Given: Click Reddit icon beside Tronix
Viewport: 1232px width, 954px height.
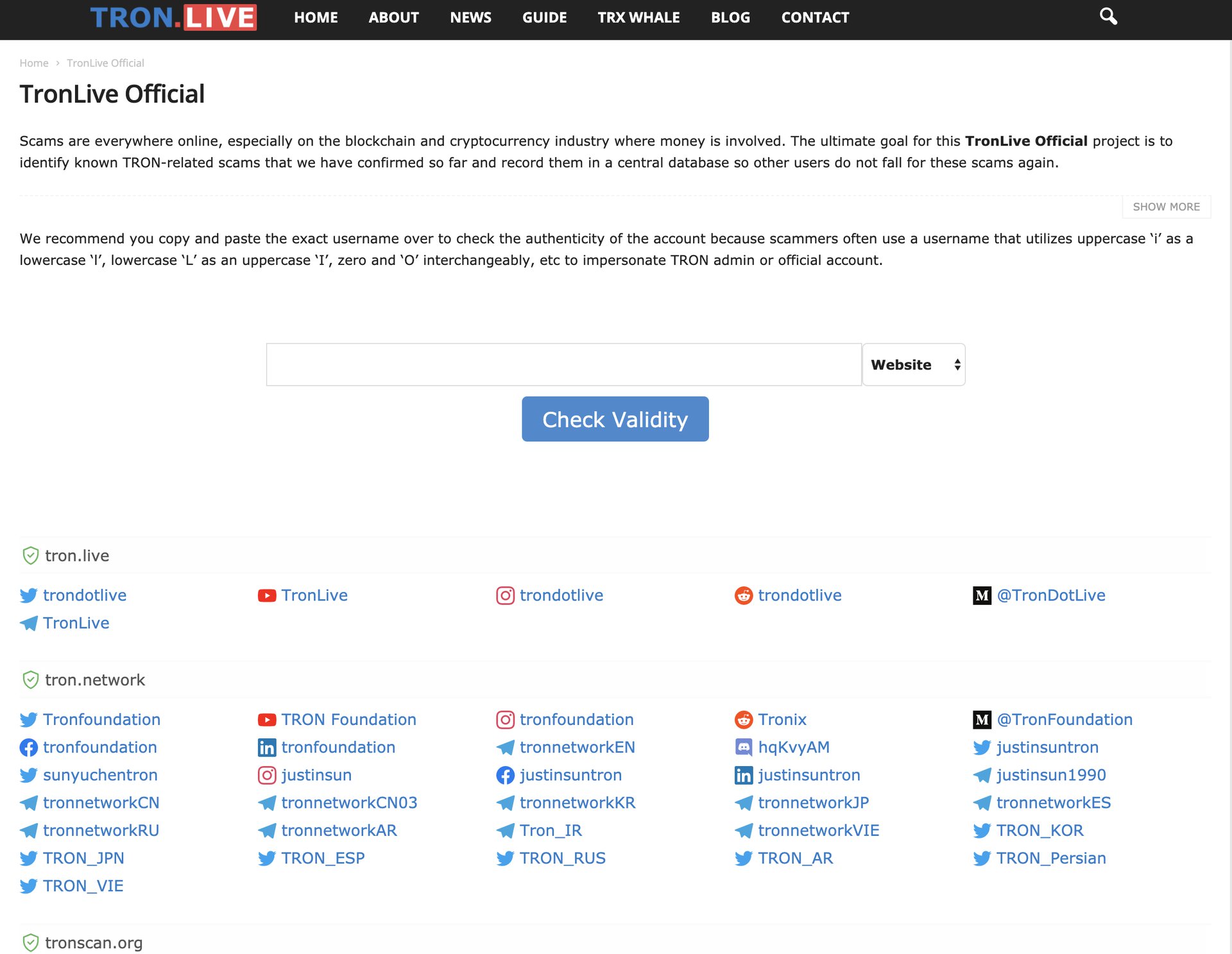Looking at the screenshot, I should [744, 720].
